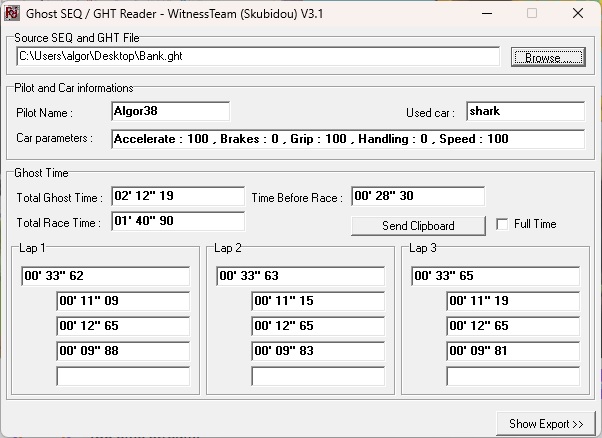Click the Car parameters label

click(54, 138)
